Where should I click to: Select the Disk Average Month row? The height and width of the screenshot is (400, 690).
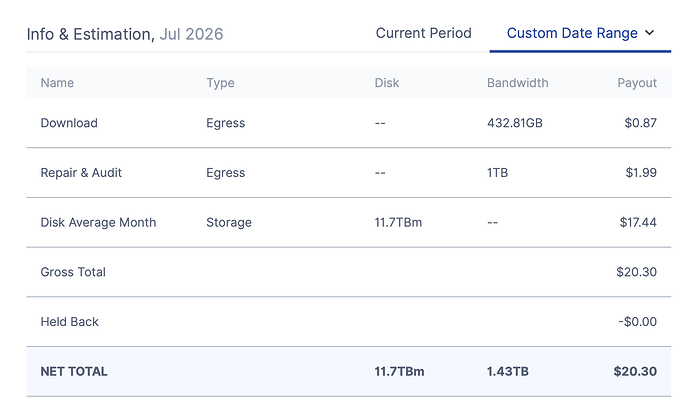(x=349, y=222)
